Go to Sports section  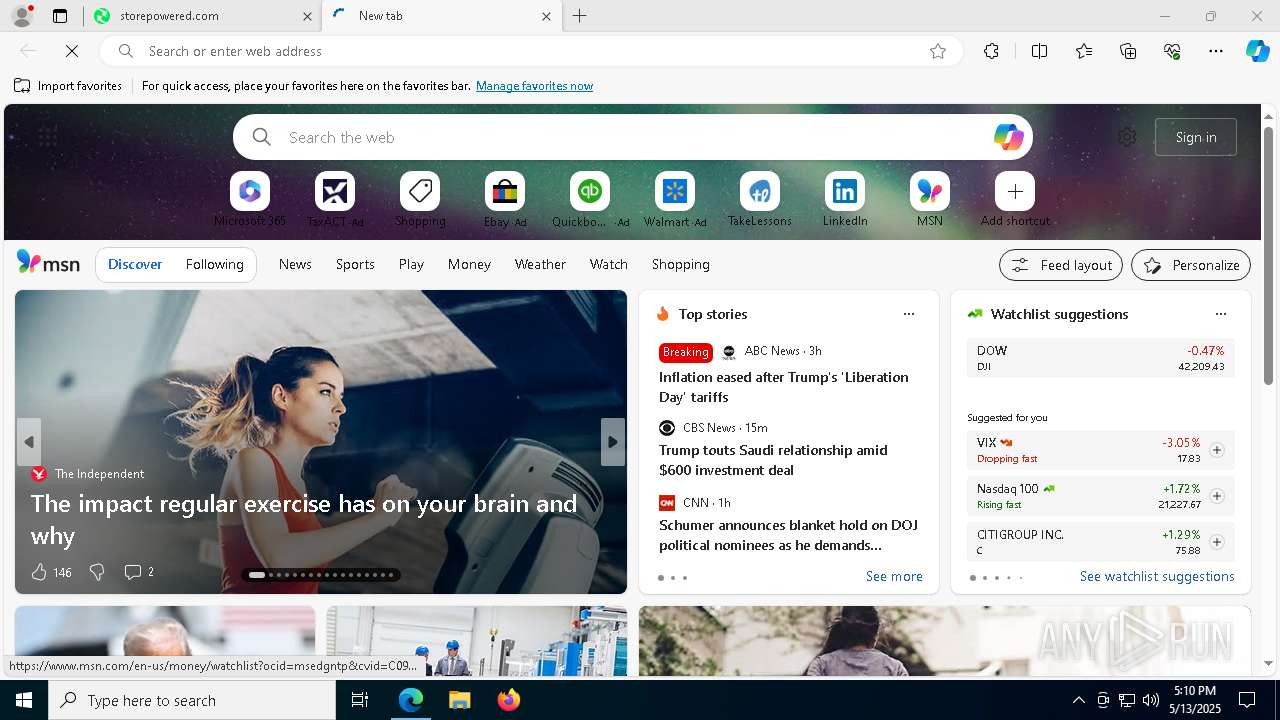tap(355, 264)
